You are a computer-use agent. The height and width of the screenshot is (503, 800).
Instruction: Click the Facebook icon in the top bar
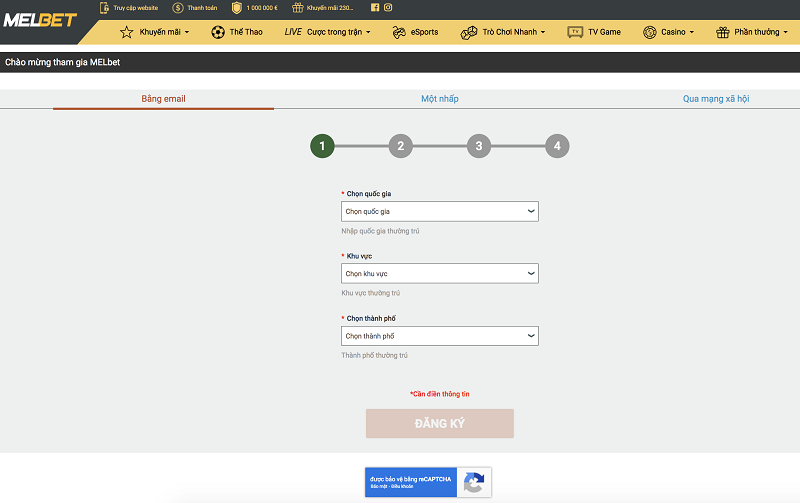point(375,8)
